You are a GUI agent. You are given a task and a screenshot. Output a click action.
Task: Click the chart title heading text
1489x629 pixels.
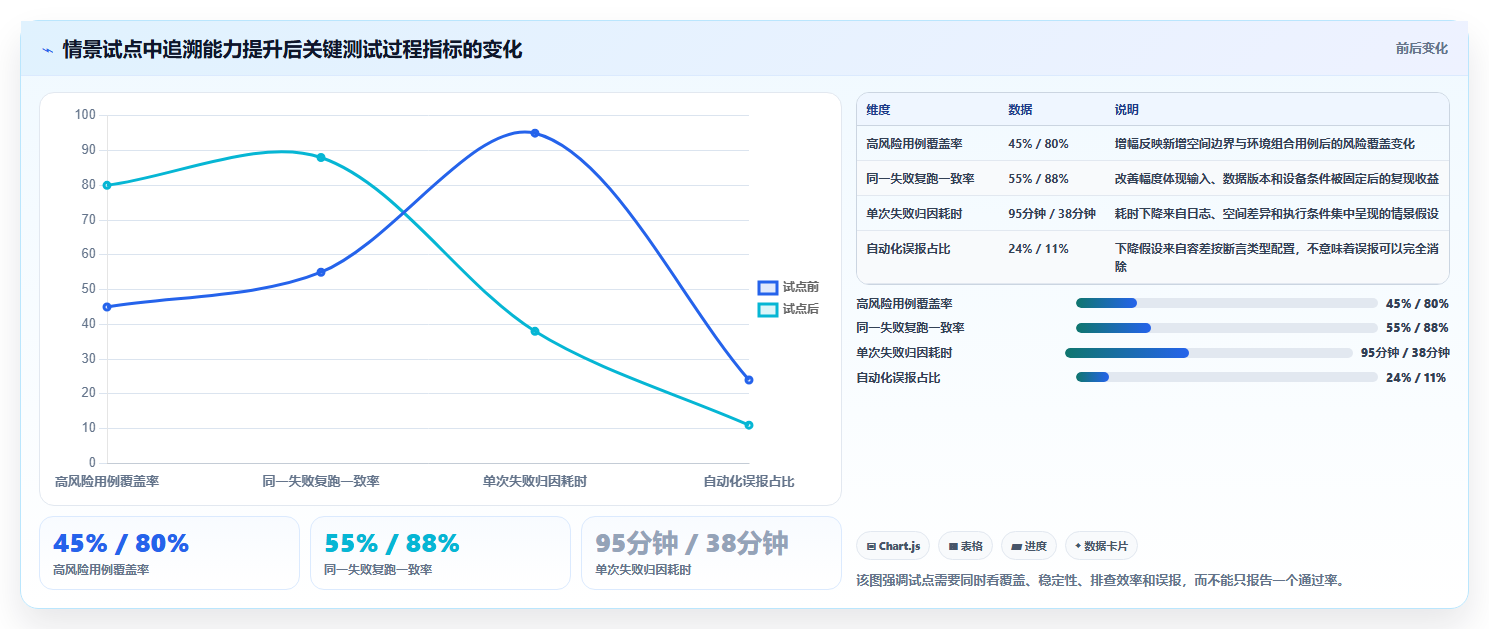[292, 49]
